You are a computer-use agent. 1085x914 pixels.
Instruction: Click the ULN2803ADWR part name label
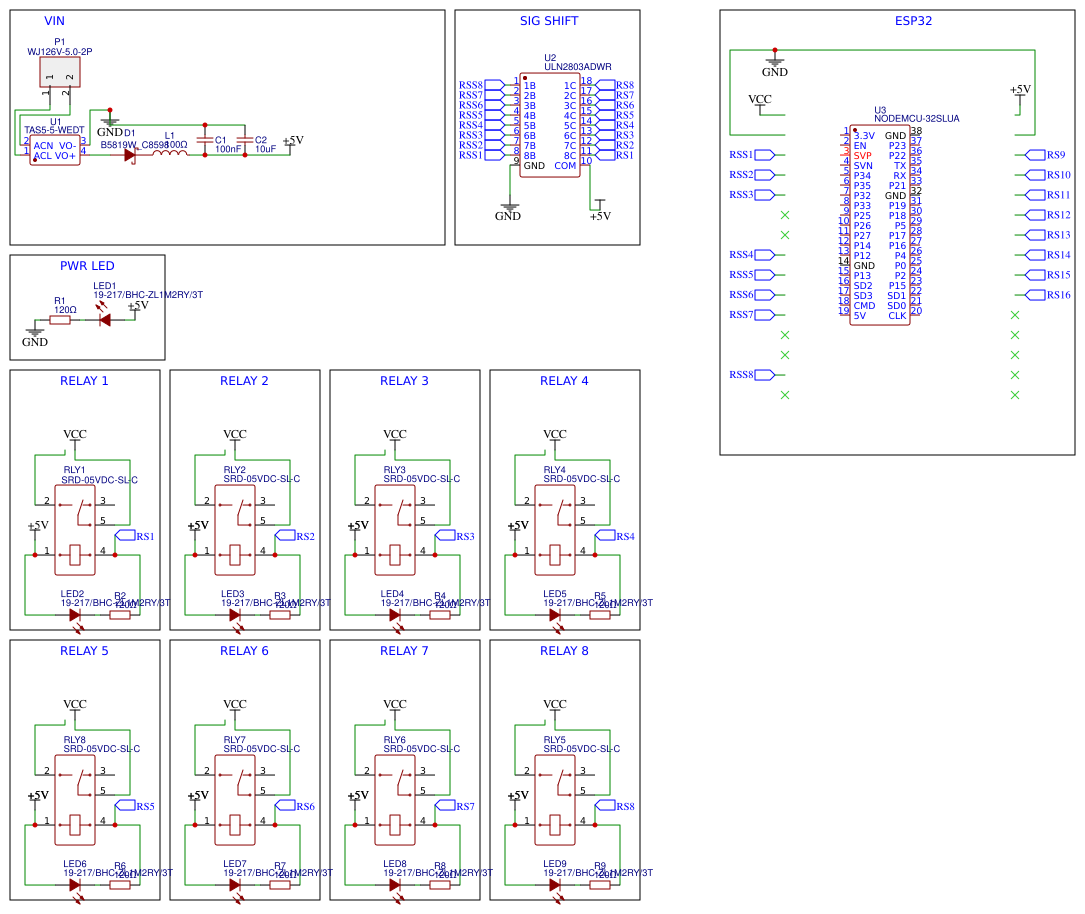[578, 67]
